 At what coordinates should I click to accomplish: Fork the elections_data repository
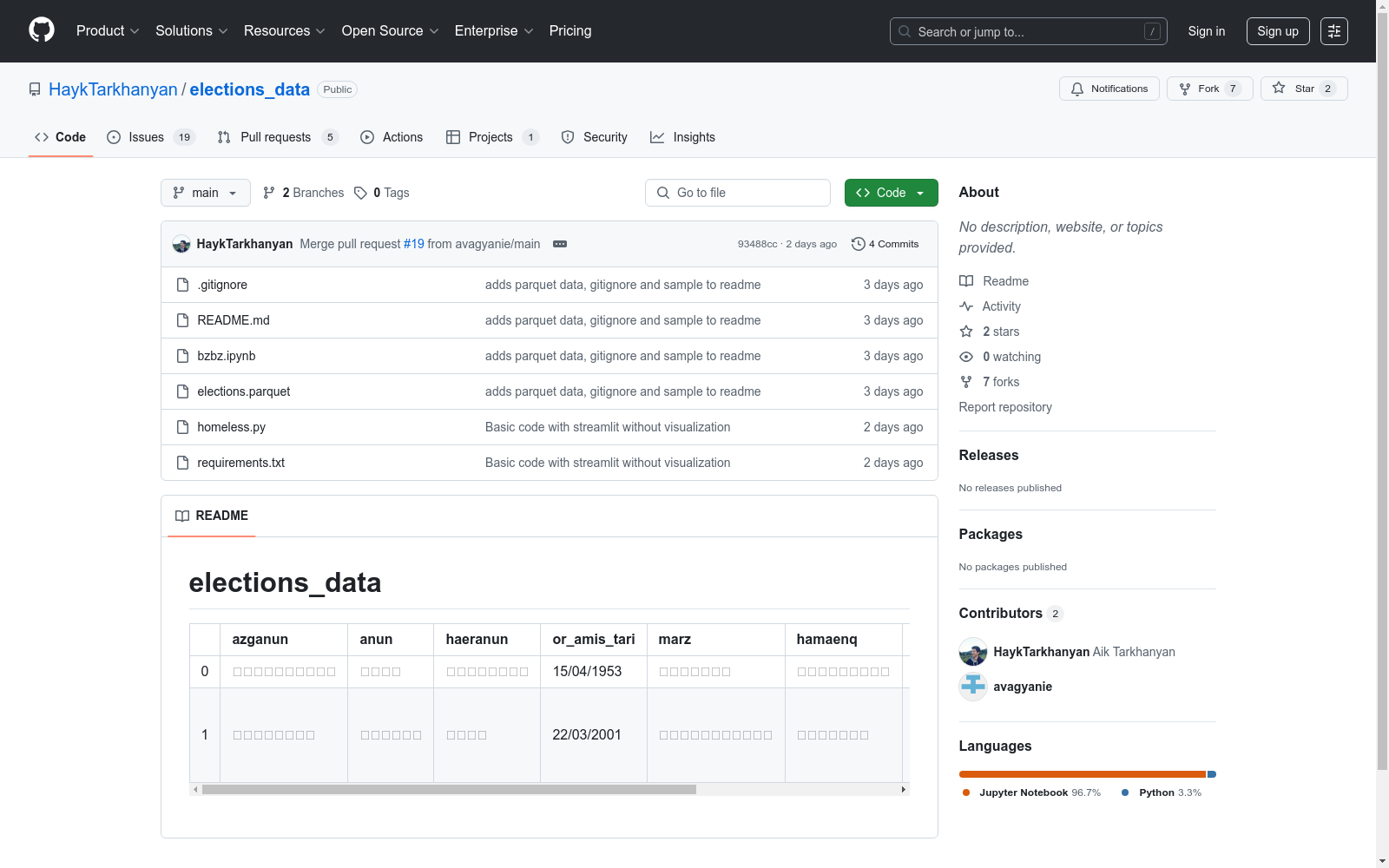tap(1209, 89)
